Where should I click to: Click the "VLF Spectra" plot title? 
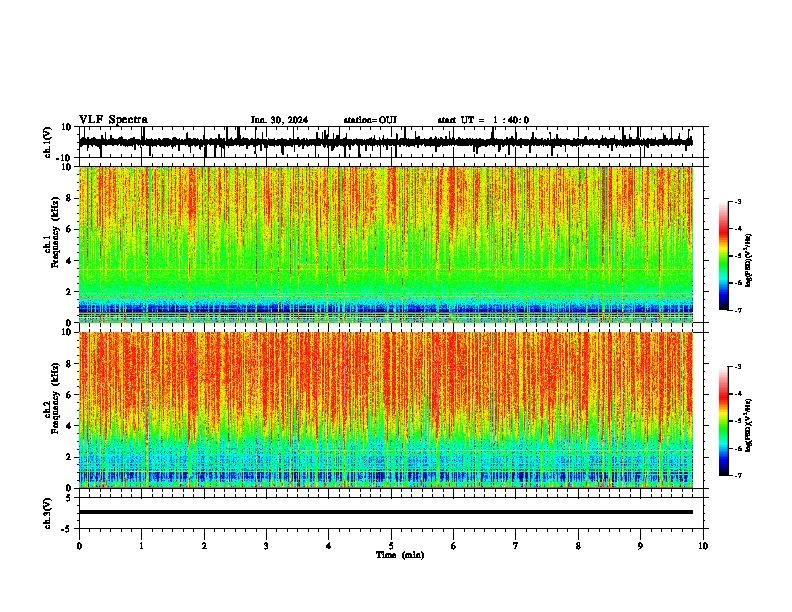113,120
